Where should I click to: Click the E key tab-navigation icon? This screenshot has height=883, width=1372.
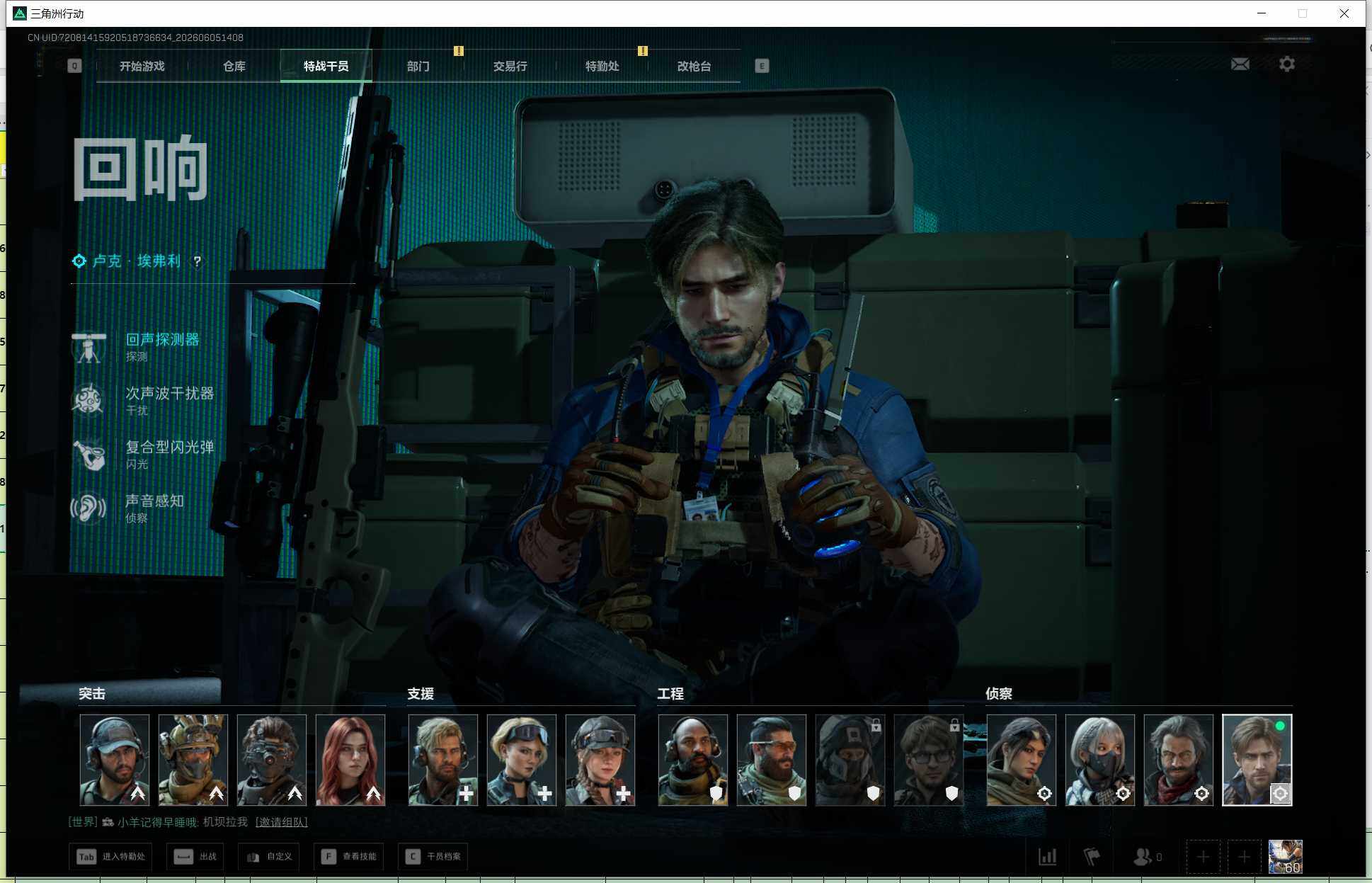pyautogui.click(x=762, y=66)
